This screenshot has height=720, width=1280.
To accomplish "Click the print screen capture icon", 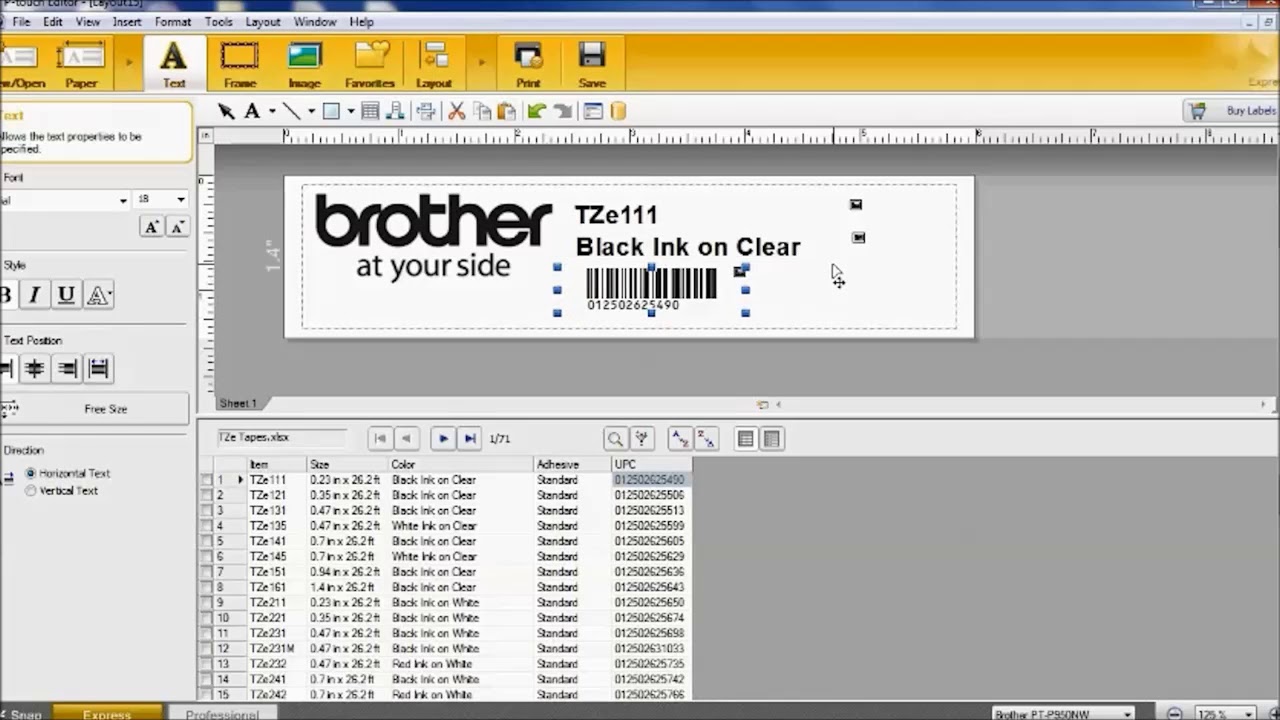I will [x=425, y=111].
